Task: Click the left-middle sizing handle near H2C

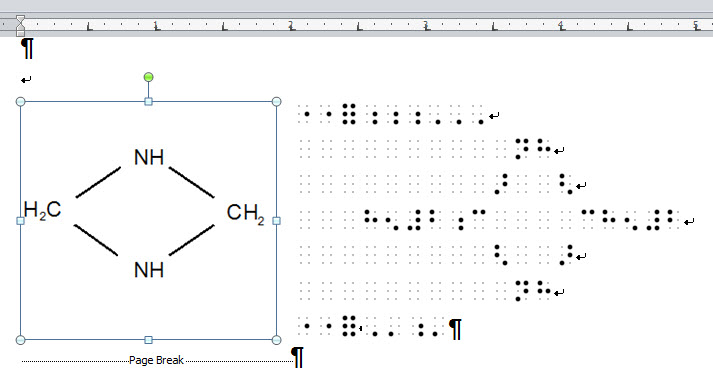Action: [20, 221]
